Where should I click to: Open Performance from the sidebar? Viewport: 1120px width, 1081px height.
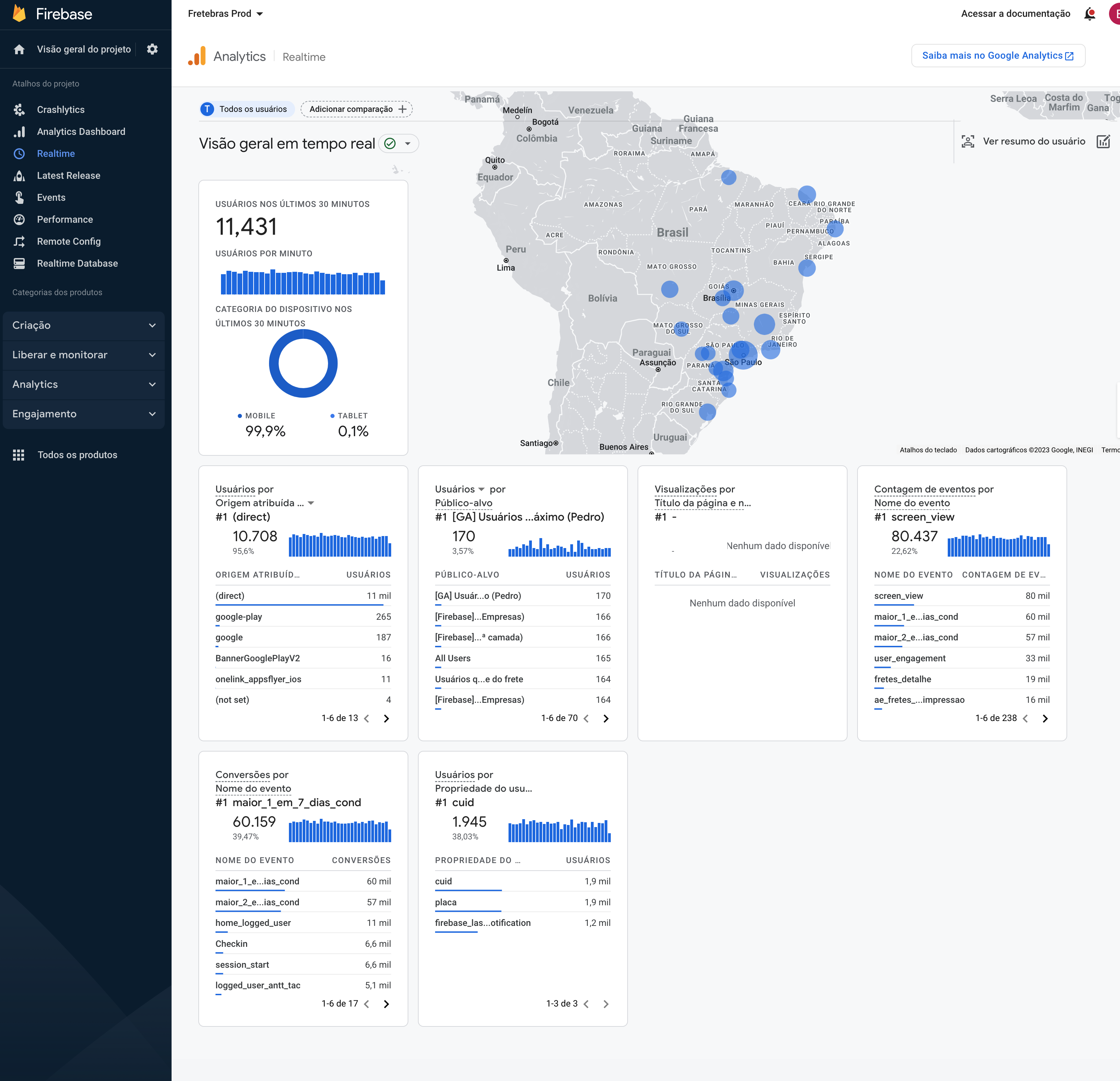[65, 219]
